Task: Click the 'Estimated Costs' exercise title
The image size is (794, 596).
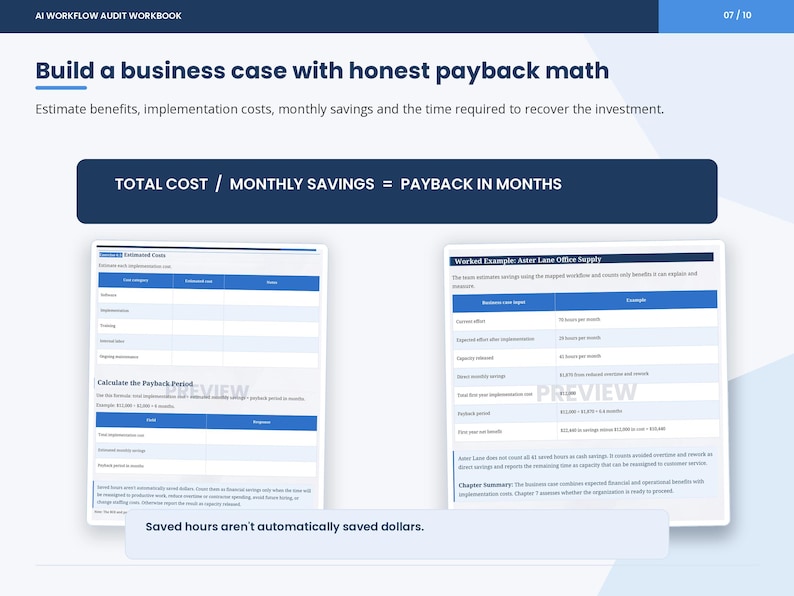Action: click(144, 255)
